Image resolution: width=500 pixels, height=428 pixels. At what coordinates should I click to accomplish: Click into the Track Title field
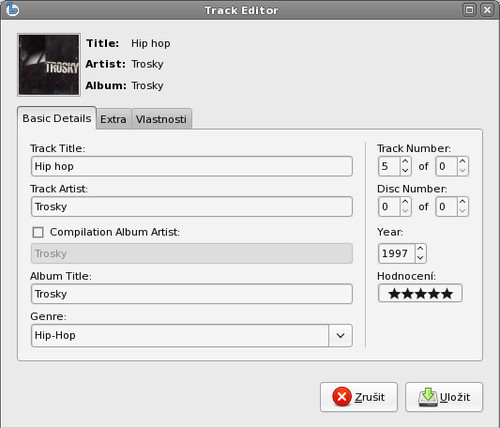(x=192, y=166)
